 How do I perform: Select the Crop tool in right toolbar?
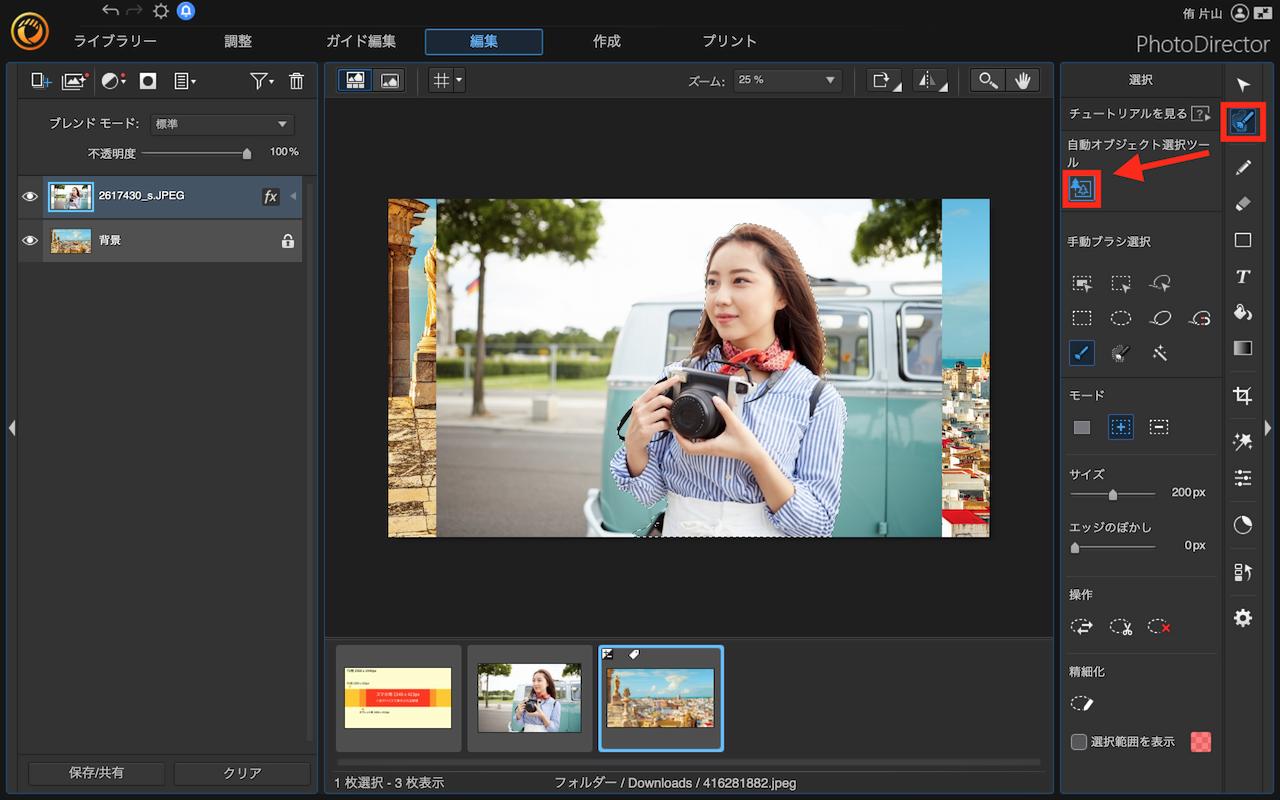pyautogui.click(x=1242, y=396)
